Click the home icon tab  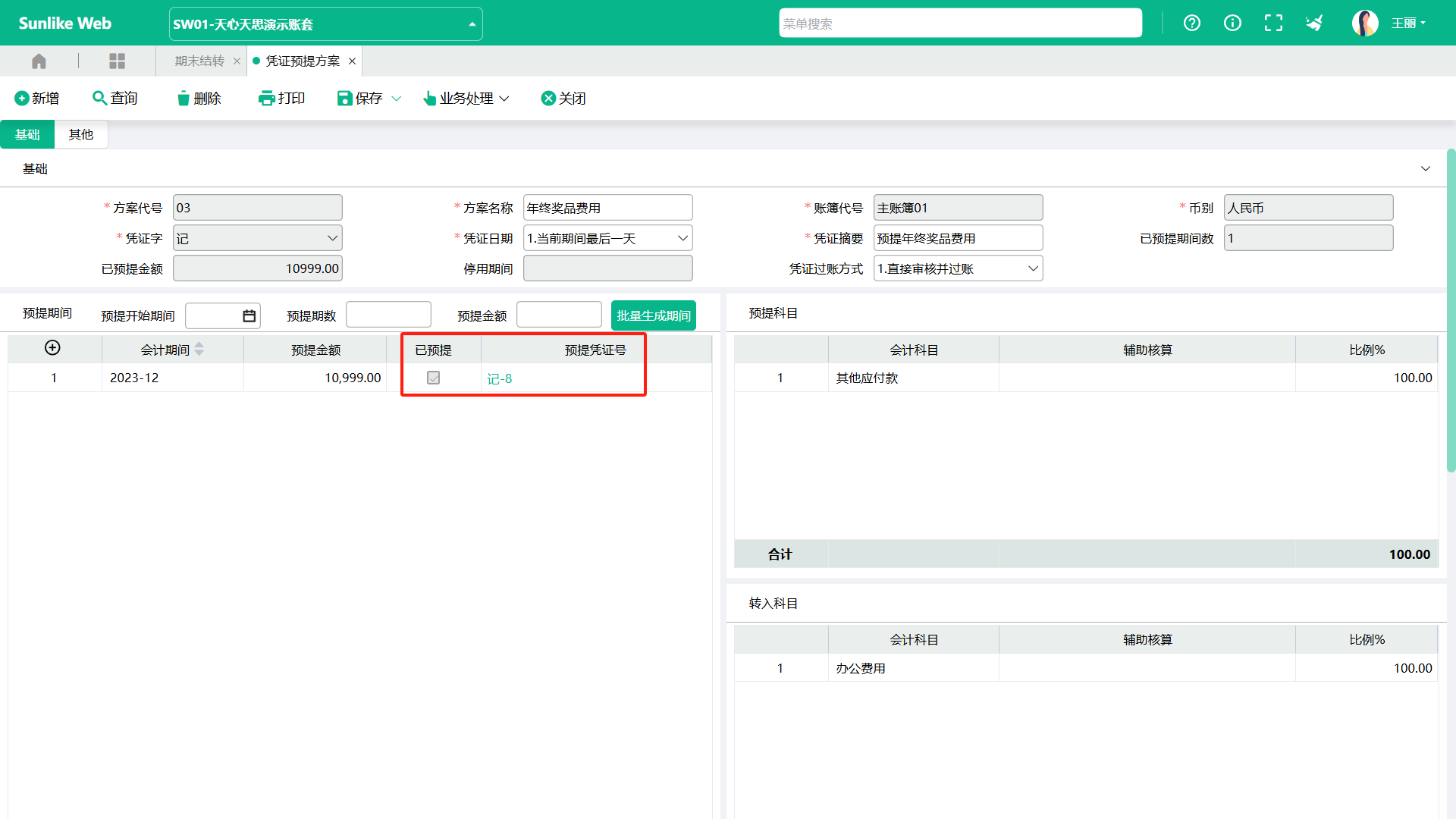coord(39,61)
